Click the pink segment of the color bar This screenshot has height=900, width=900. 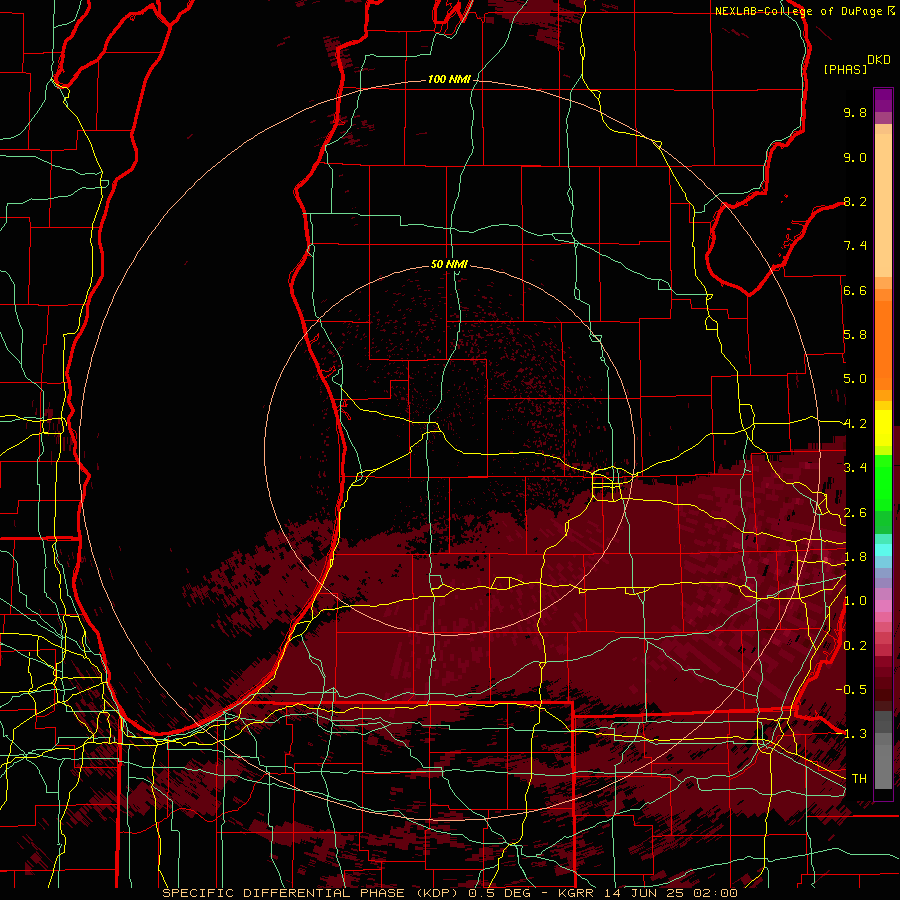[883, 606]
